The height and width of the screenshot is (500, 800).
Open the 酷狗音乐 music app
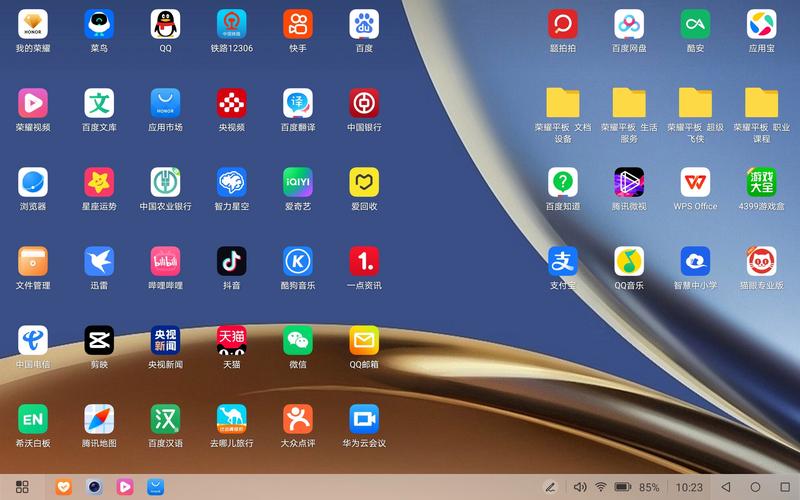click(x=298, y=261)
